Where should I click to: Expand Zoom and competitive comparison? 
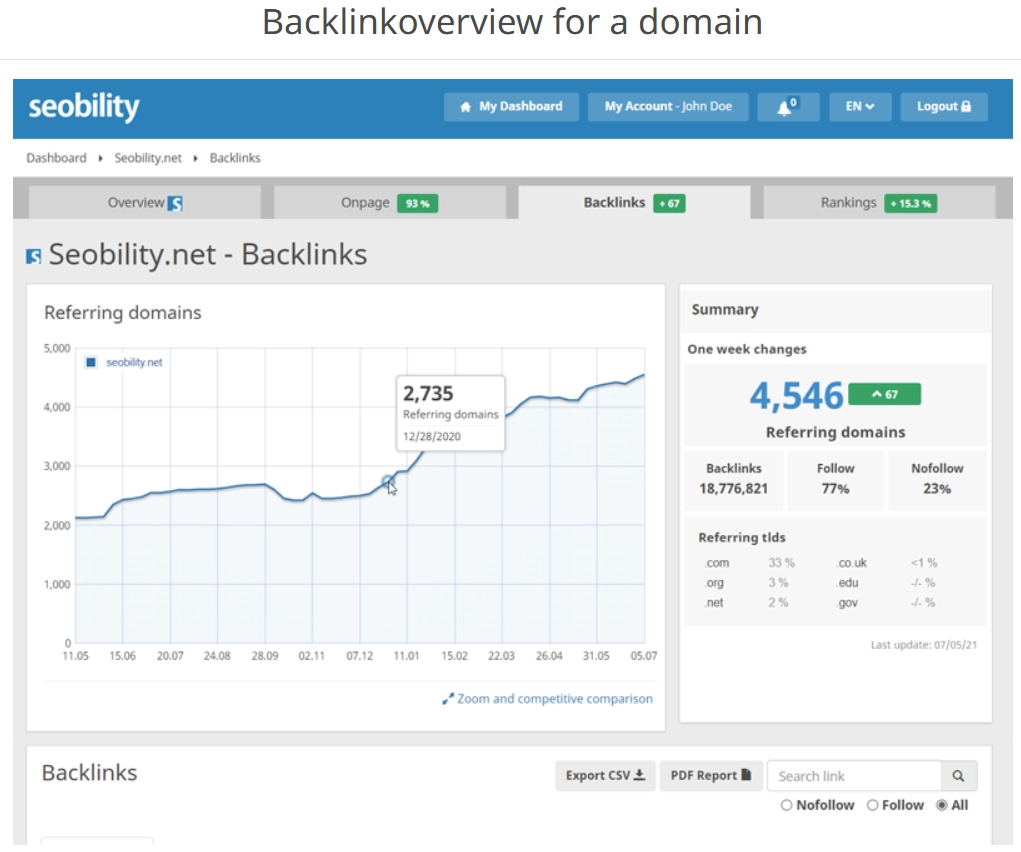547,699
